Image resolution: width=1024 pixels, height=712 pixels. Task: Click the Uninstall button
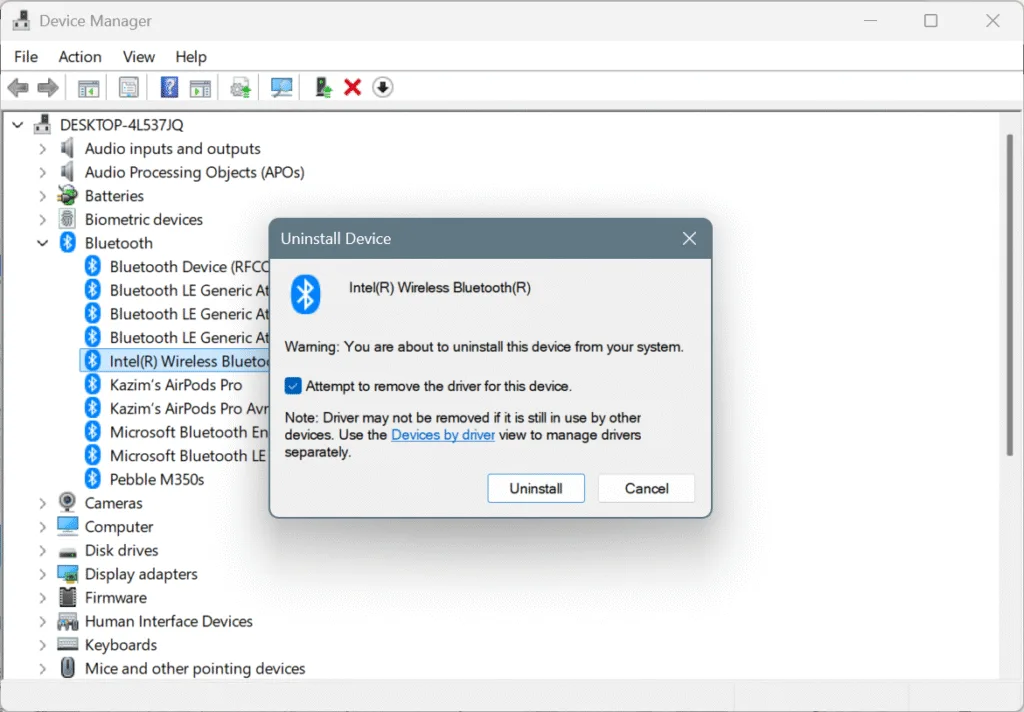click(x=536, y=488)
